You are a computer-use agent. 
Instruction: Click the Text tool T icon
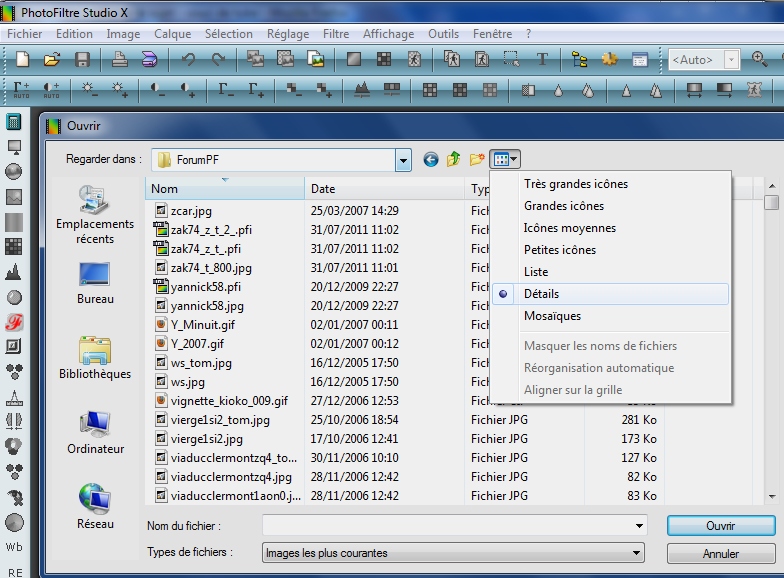coord(542,60)
